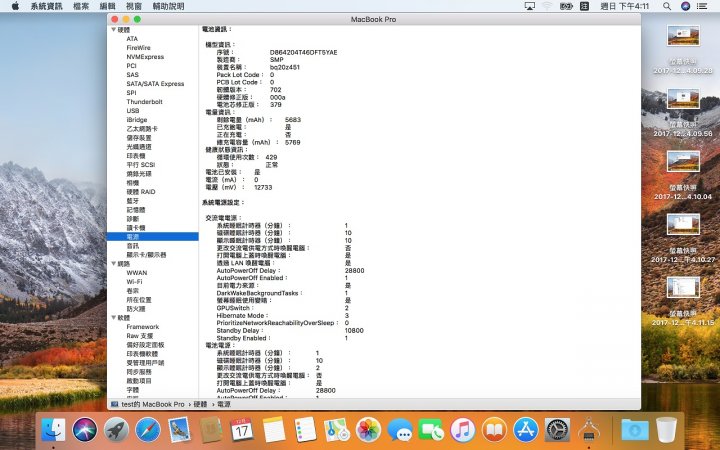The width and height of the screenshot is (720, 450).
Task: Launch Siri from the Dock
Action: (85, 430)
